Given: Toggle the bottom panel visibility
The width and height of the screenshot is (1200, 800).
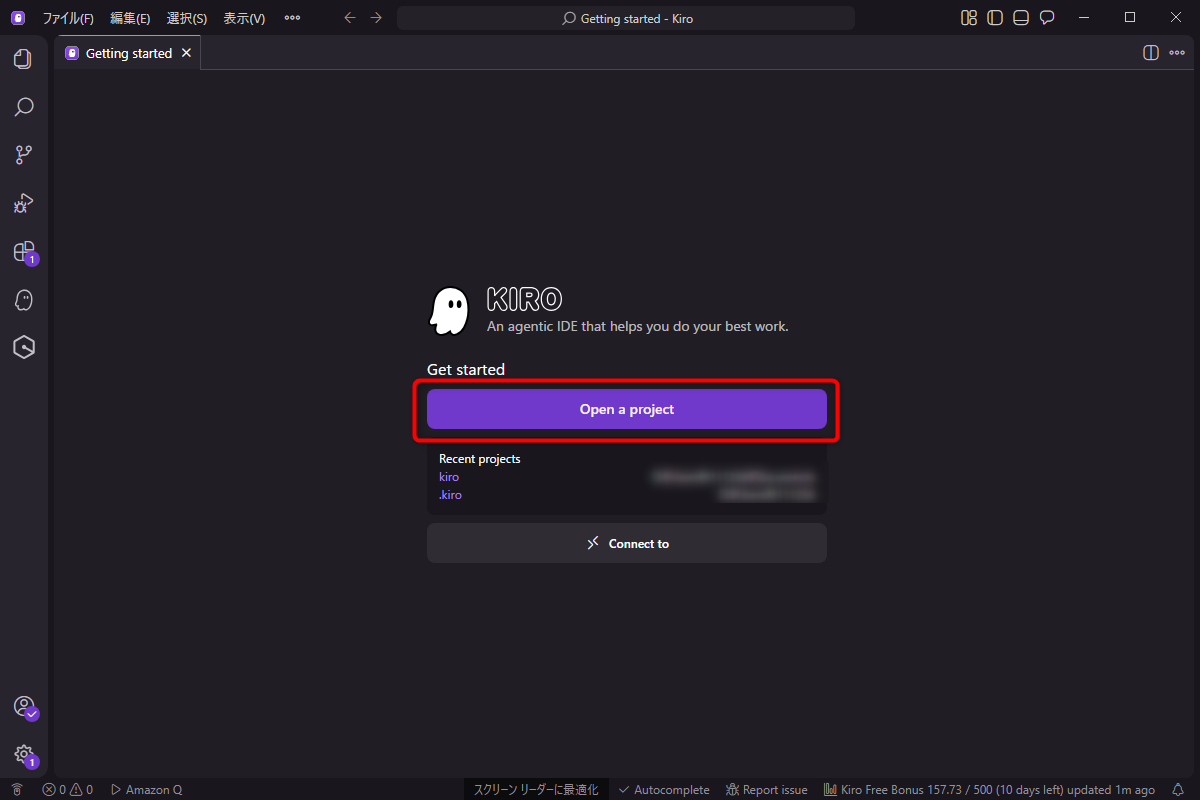Looking at the screenshot, I should [x=1021, y=18].
